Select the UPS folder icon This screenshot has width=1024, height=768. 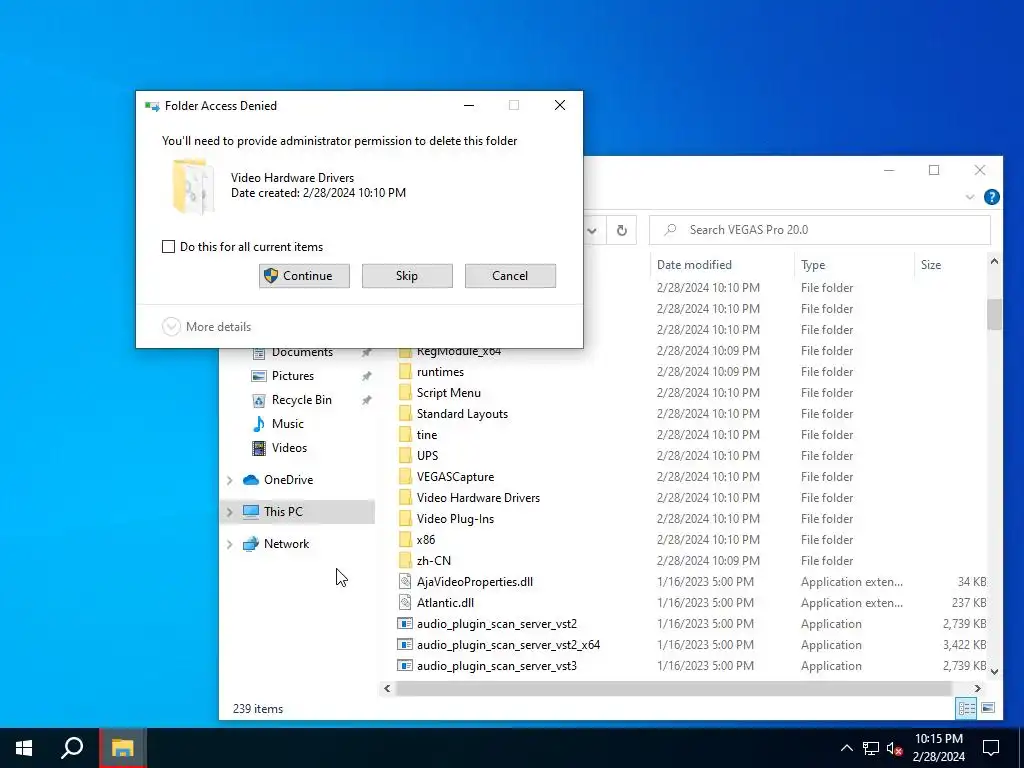pyautogui.click(x=405, y=455)
